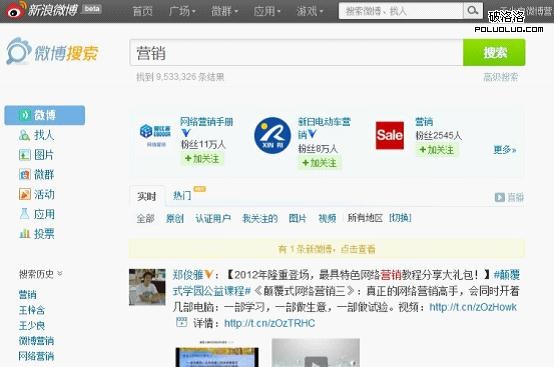The image size is (554, 367).
Task: Click the magnifier icon in top search bar
Action: (x=473, y=11)
